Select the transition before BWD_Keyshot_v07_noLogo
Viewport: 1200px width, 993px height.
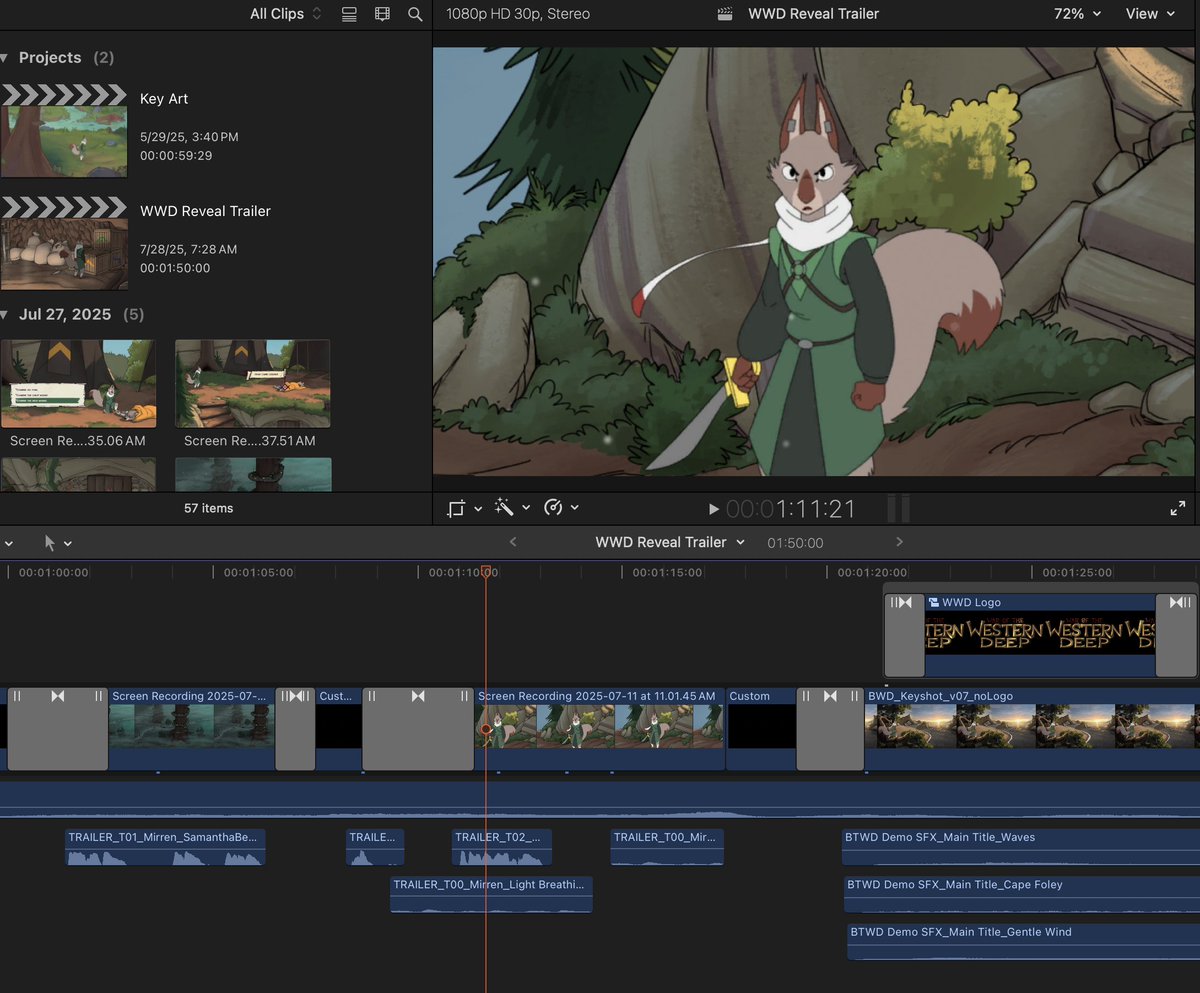[830, 727]
